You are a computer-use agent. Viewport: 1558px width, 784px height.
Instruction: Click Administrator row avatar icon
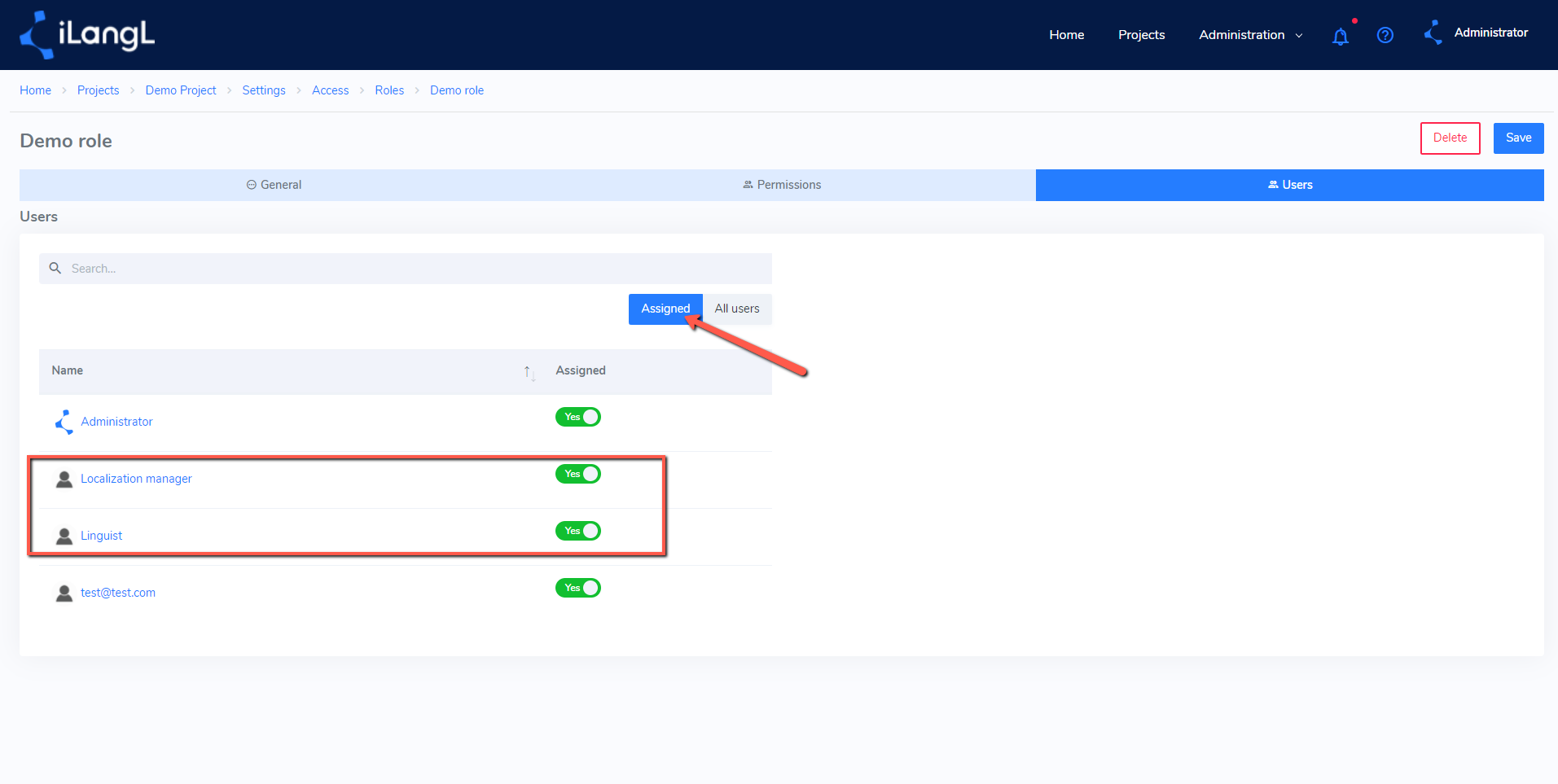coord(64,422)
